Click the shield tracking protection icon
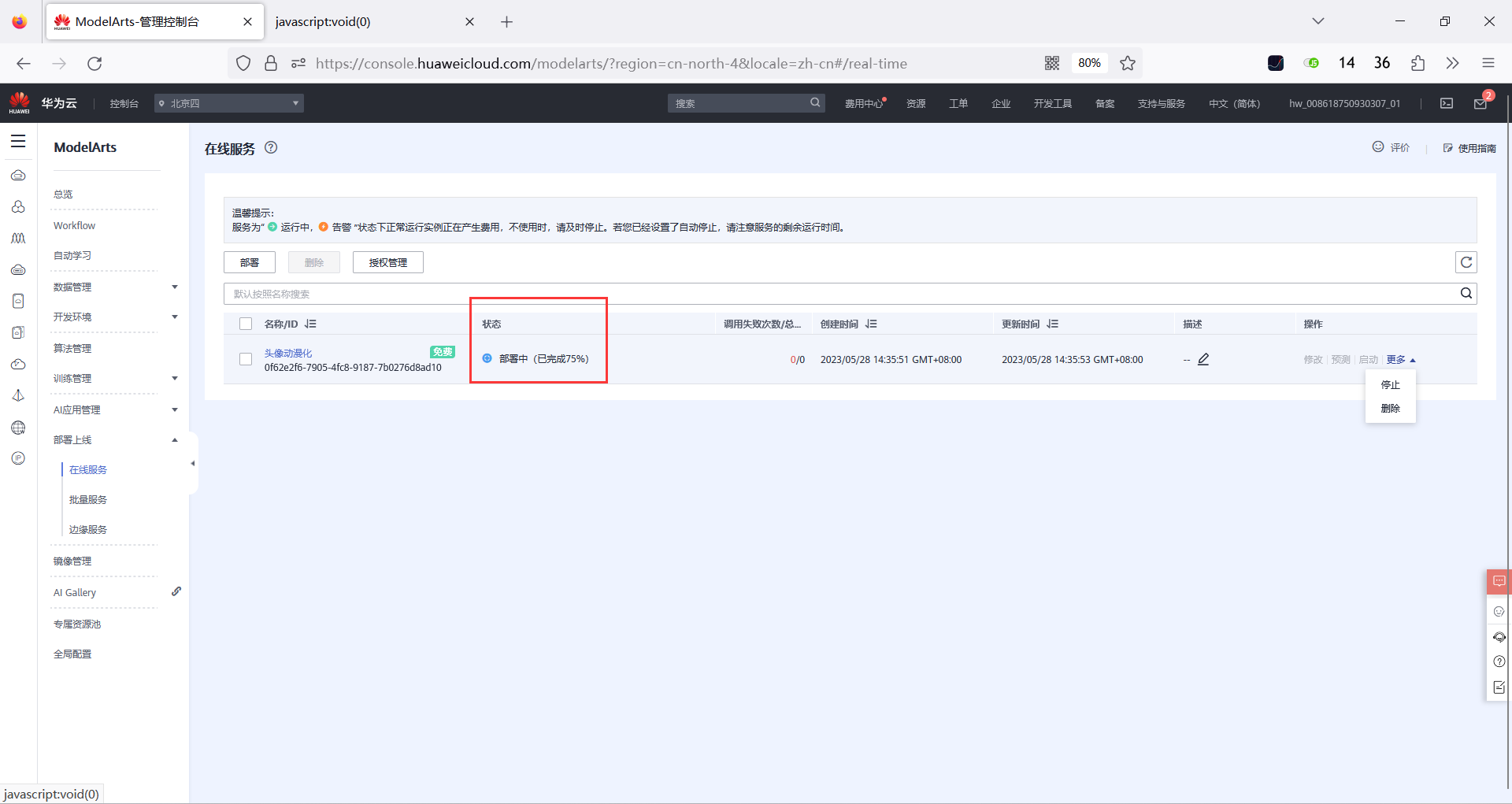 coord(243,63)
